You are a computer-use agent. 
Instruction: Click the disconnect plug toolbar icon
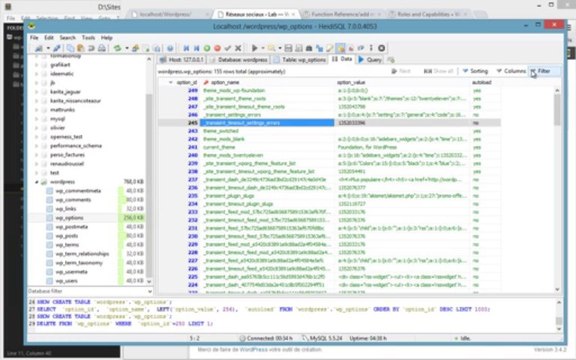pos(57,48)
